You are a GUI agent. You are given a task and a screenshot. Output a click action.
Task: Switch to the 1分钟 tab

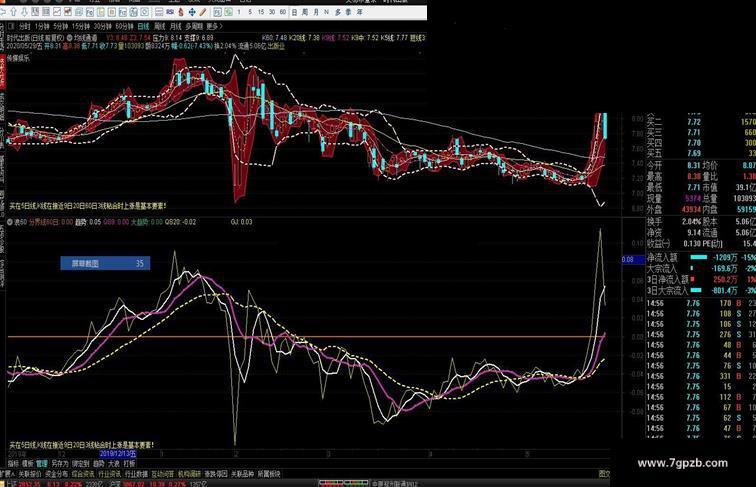42,27
